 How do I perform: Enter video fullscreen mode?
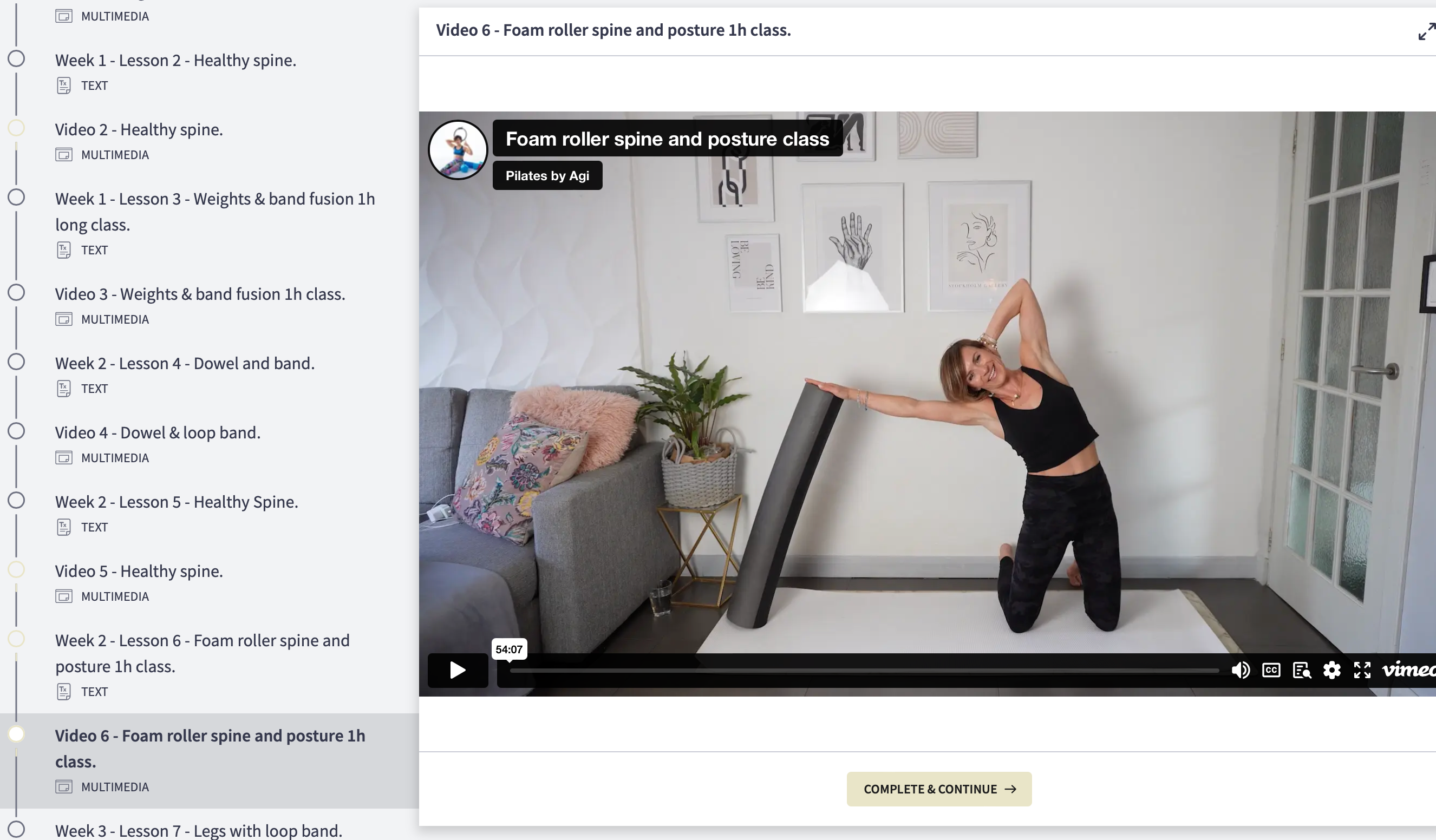(1362, 670)
